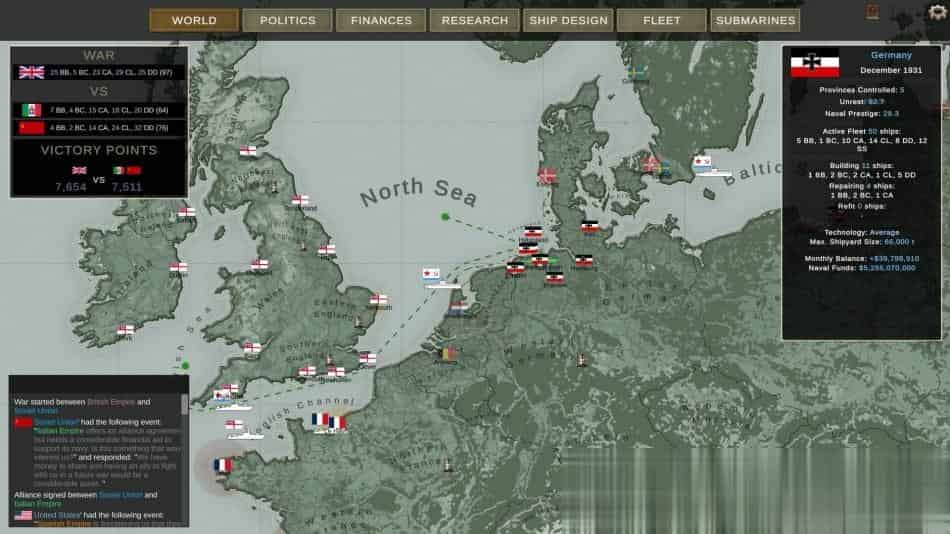Open the World tab
Viewport: 950px width, 534px height.
click(194, 21)
